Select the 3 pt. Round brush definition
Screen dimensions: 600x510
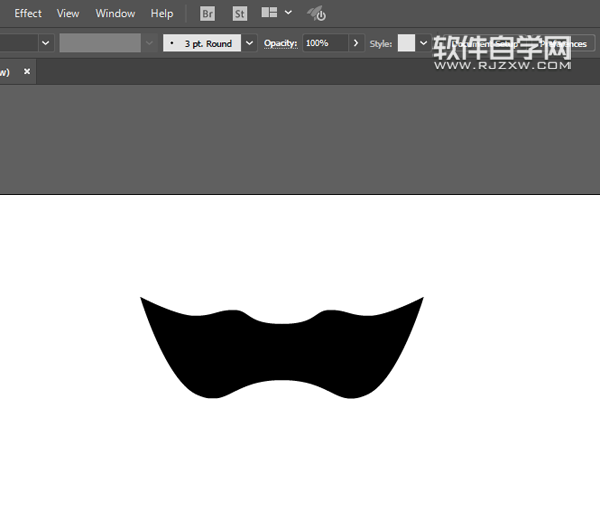[x=202, y=44]
